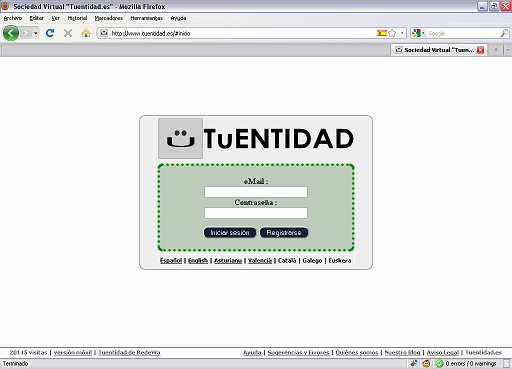
Task: Click the Registrarse button
Action: (x=284, y=233)
